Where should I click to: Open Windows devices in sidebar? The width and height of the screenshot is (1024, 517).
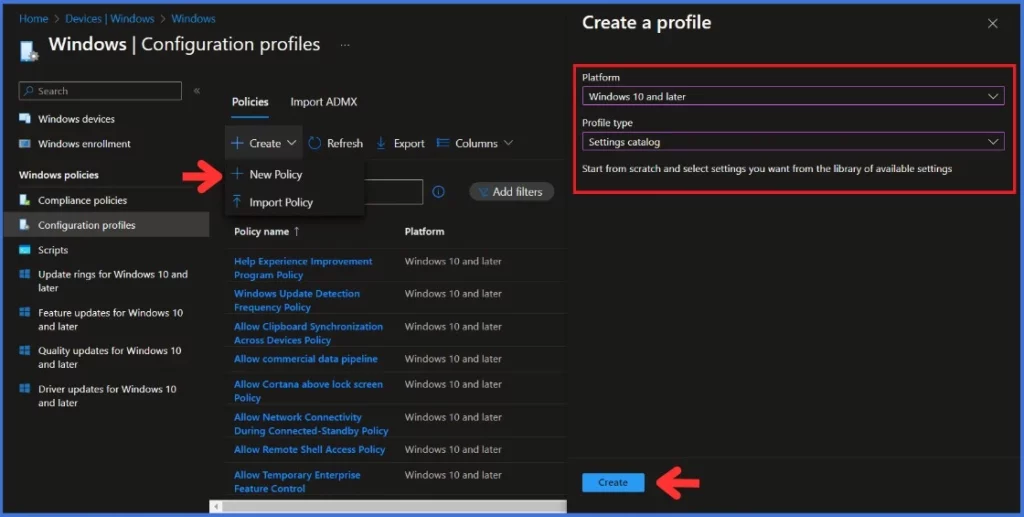click(76, 119)
